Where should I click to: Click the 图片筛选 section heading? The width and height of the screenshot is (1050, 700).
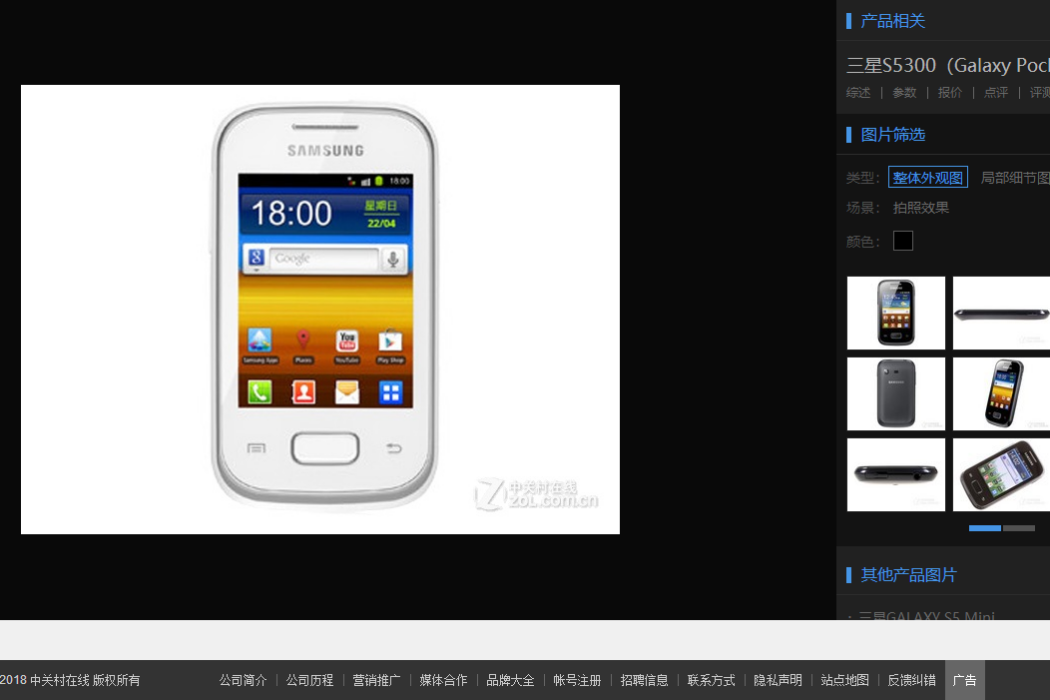coord(893,135)
